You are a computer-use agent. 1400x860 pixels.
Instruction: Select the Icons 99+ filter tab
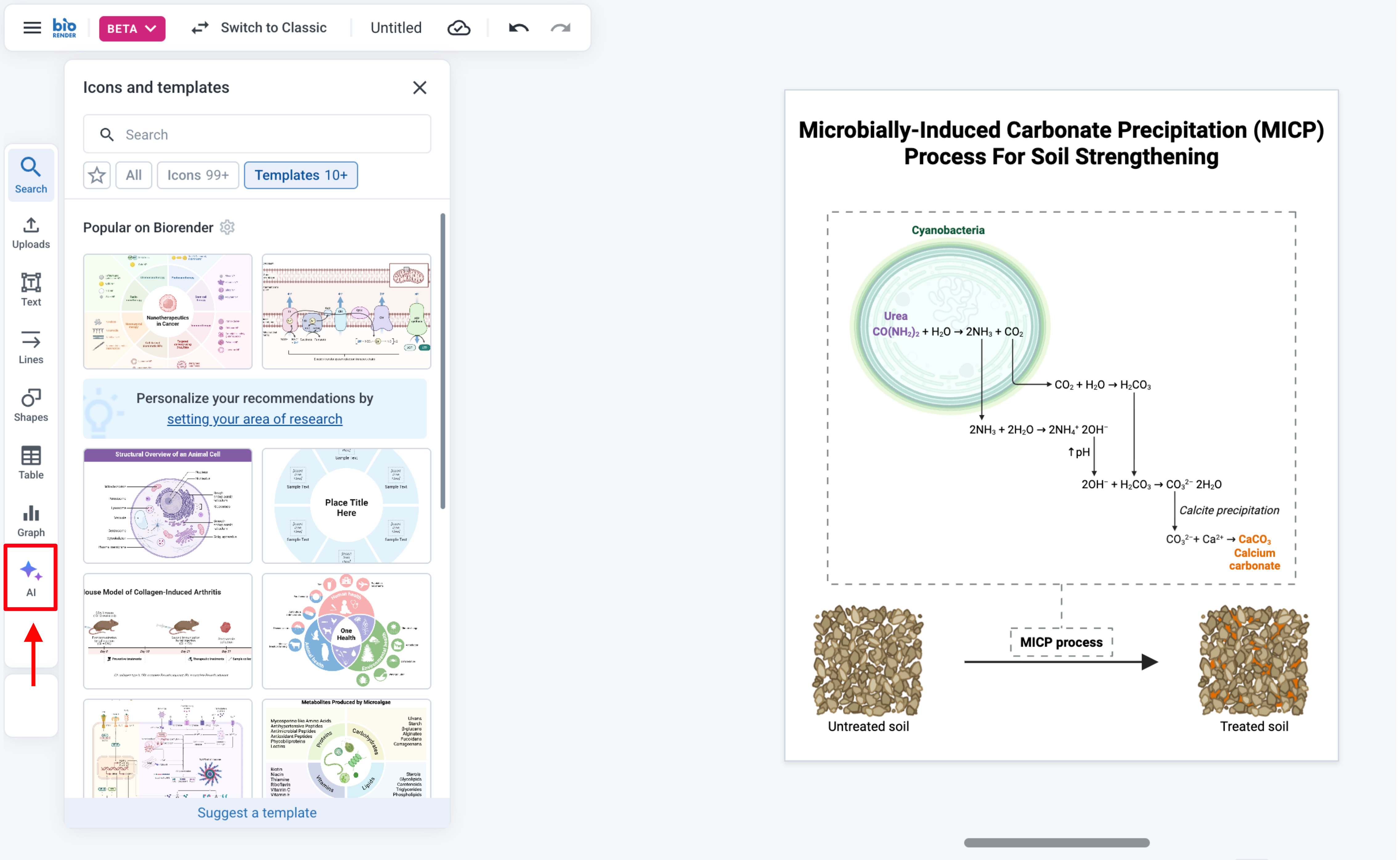click(197, 175)
